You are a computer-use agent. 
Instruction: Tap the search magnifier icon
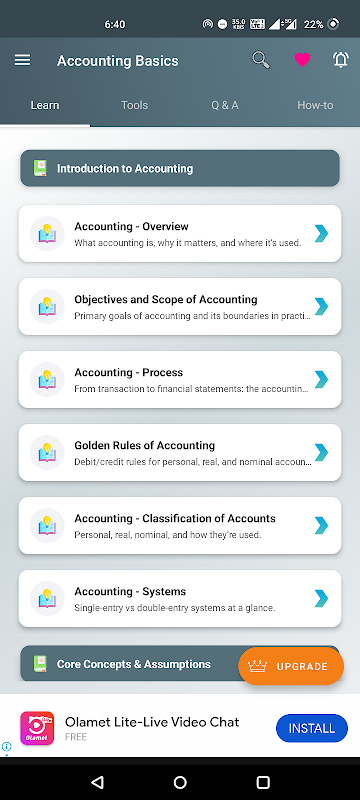click(x=261, y=60)
